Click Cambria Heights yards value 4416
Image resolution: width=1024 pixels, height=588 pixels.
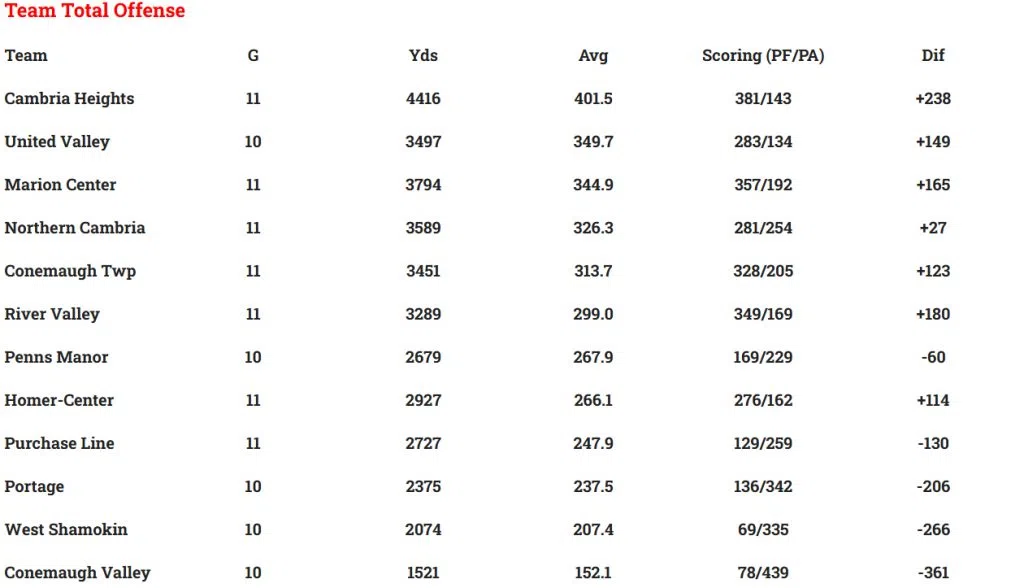423,99
